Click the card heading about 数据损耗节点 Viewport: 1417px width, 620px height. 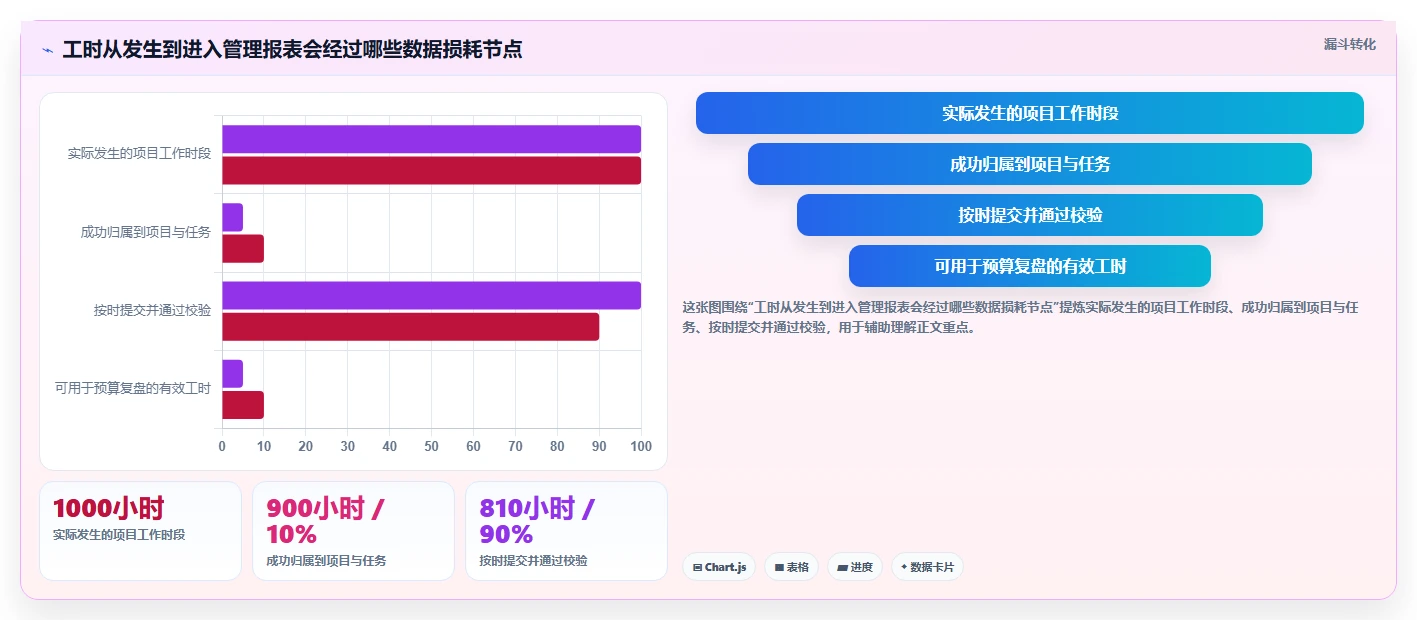[x=292, y=49]
